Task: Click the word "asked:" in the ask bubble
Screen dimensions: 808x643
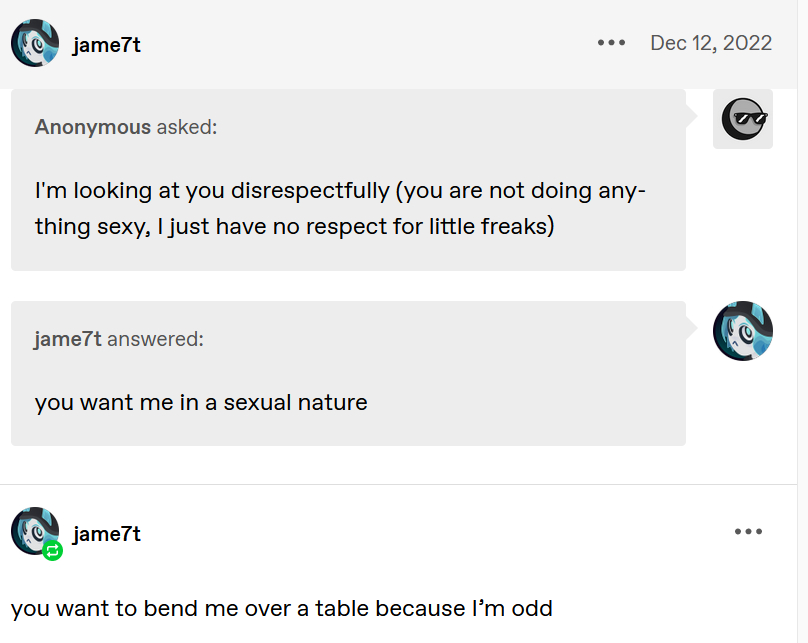Action: 187,127
